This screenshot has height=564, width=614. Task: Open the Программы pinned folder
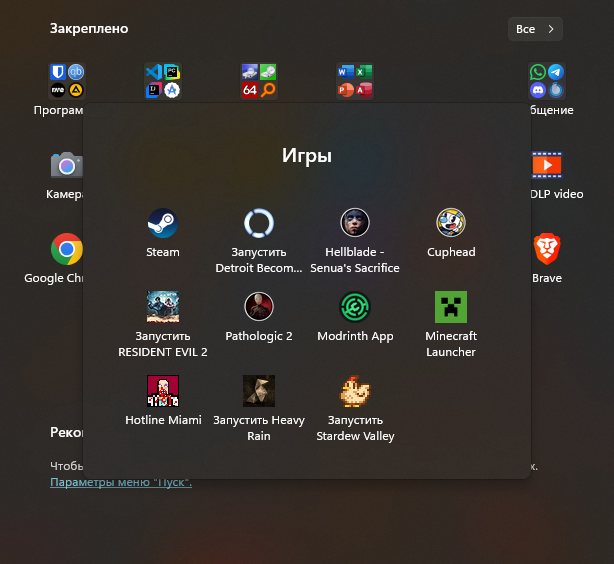click(x=67, y=81)
